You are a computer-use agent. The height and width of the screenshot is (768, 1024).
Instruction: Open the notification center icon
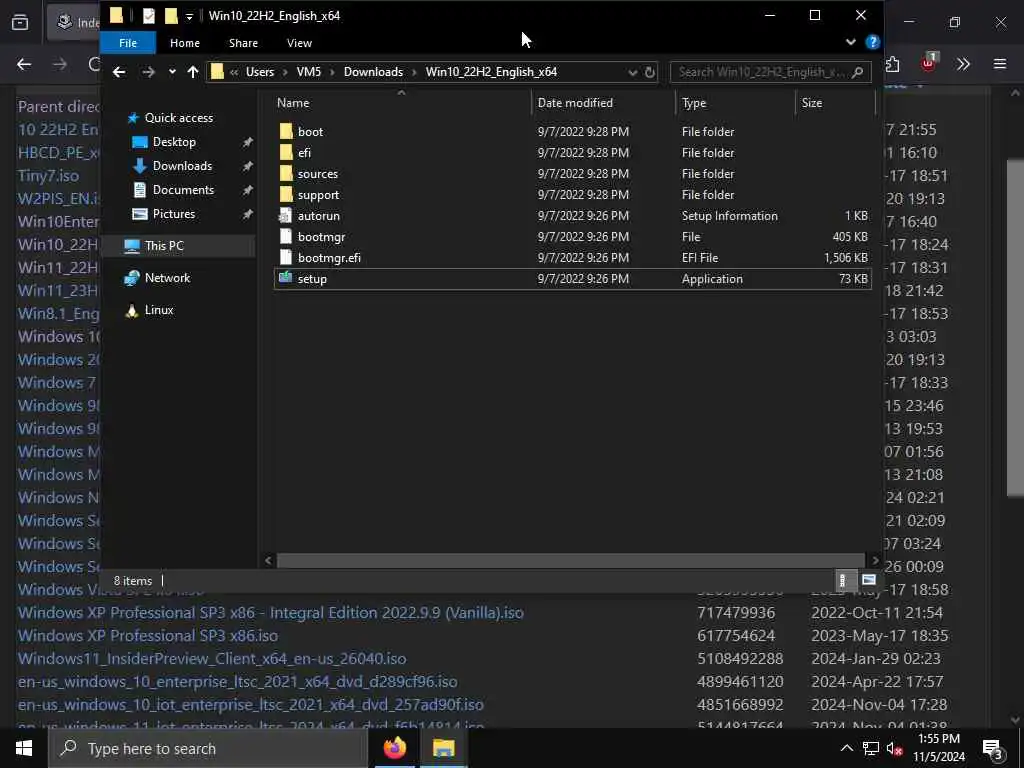point(993,748)
